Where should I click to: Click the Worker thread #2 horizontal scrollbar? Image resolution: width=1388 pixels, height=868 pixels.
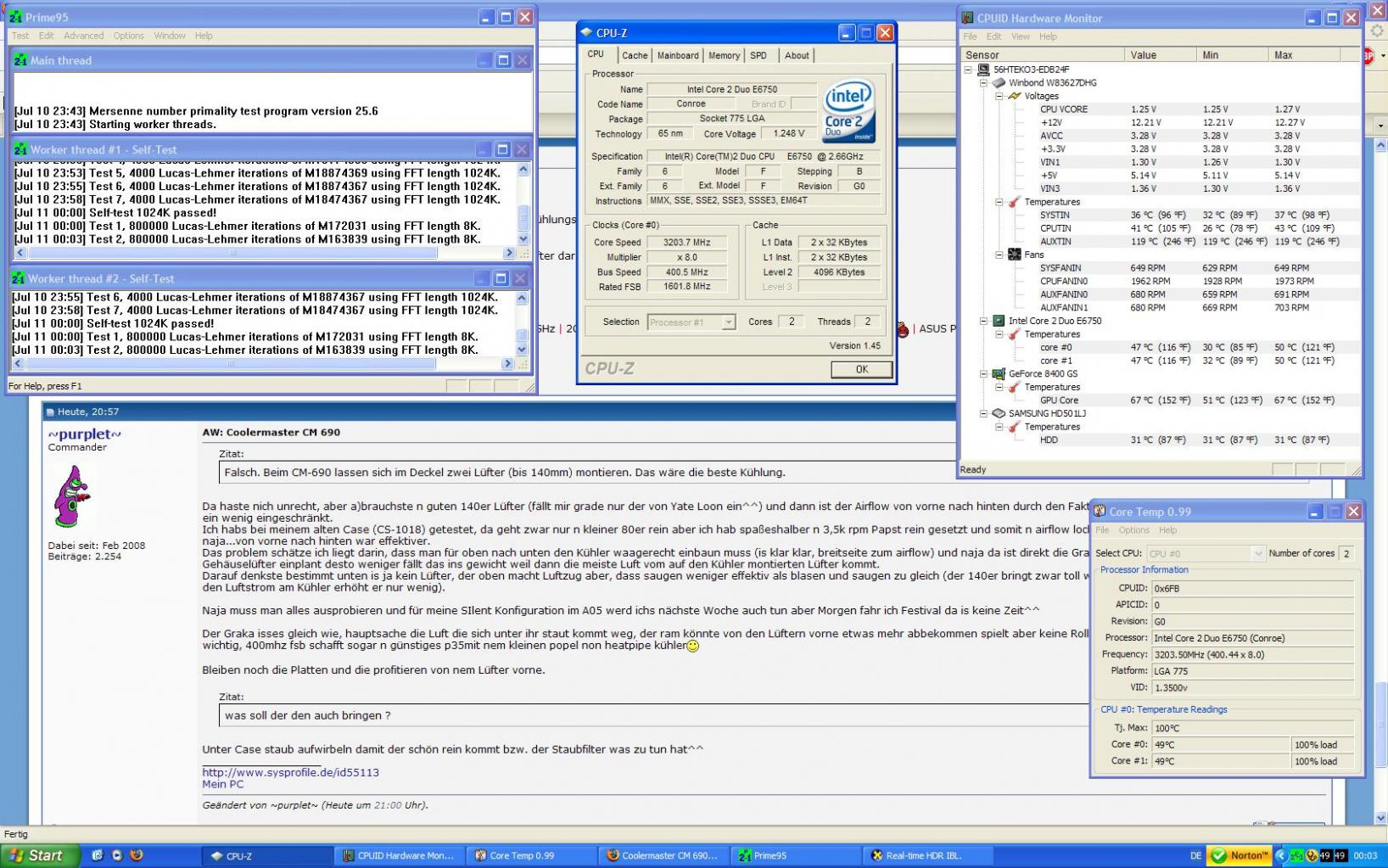(x=263, y=364)
